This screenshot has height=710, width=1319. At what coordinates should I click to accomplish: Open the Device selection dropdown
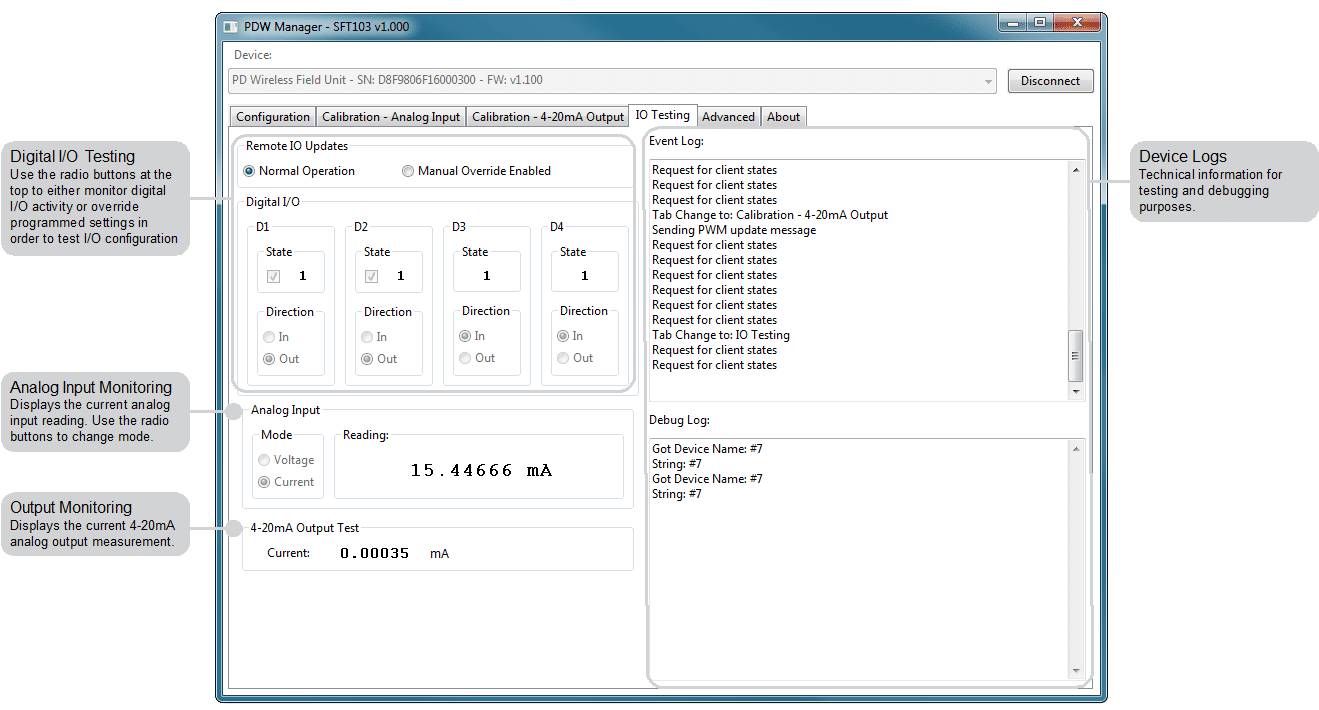pyautogui.click(x=612, y=81)
